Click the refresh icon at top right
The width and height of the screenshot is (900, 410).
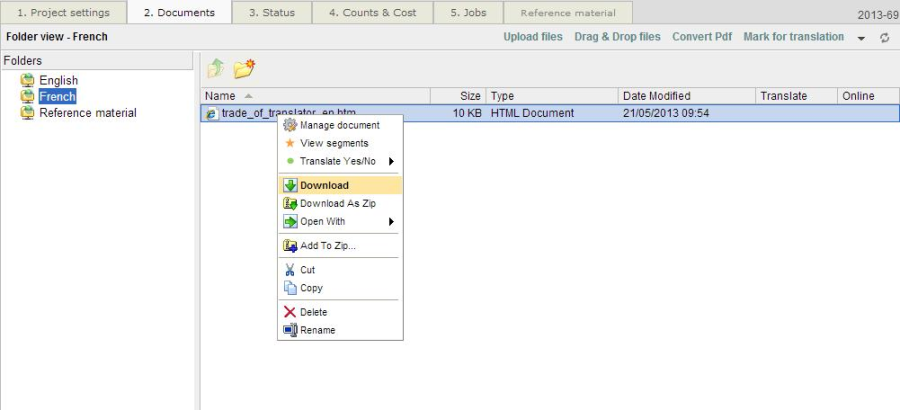pos(884,38)
